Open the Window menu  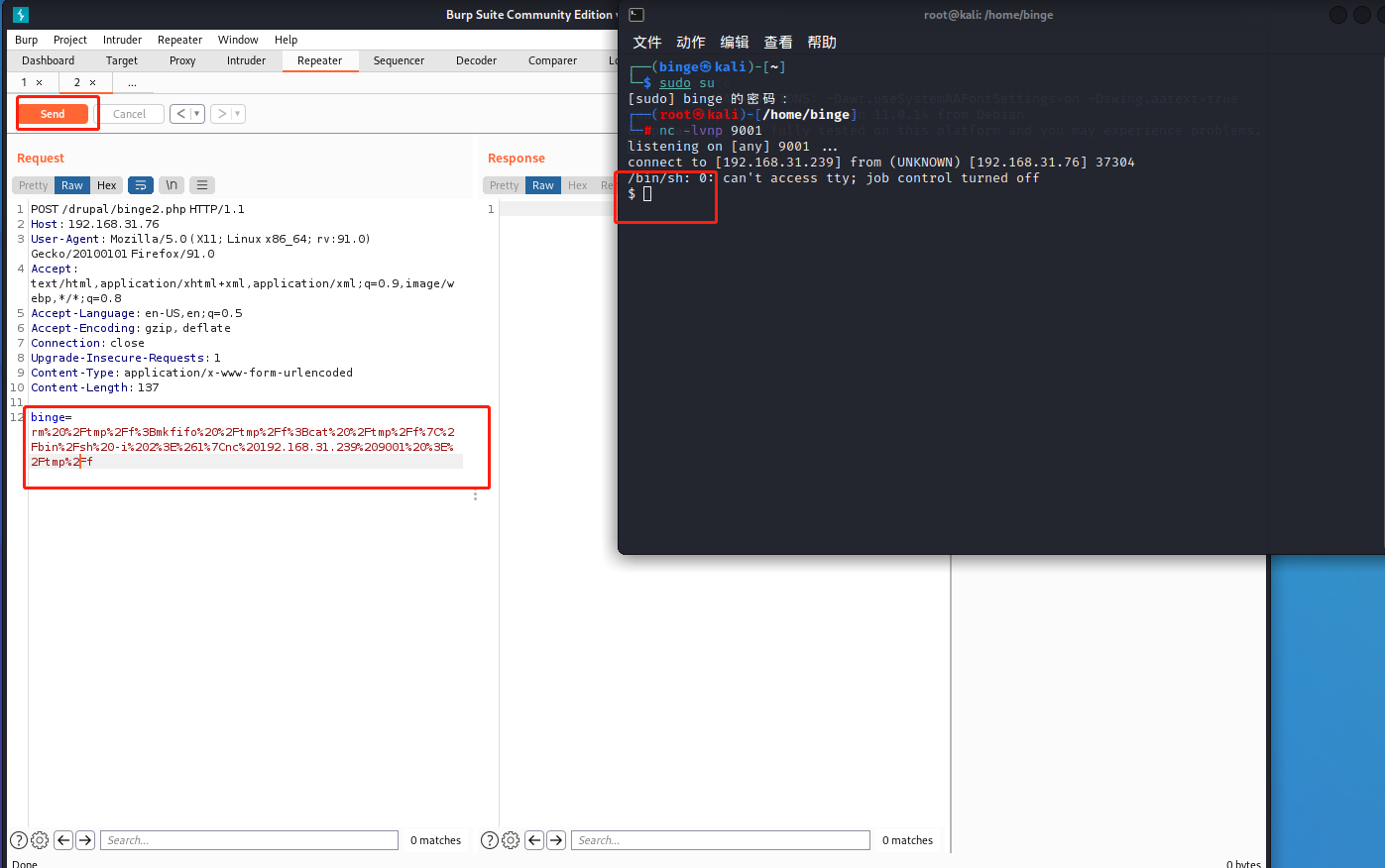238,40
